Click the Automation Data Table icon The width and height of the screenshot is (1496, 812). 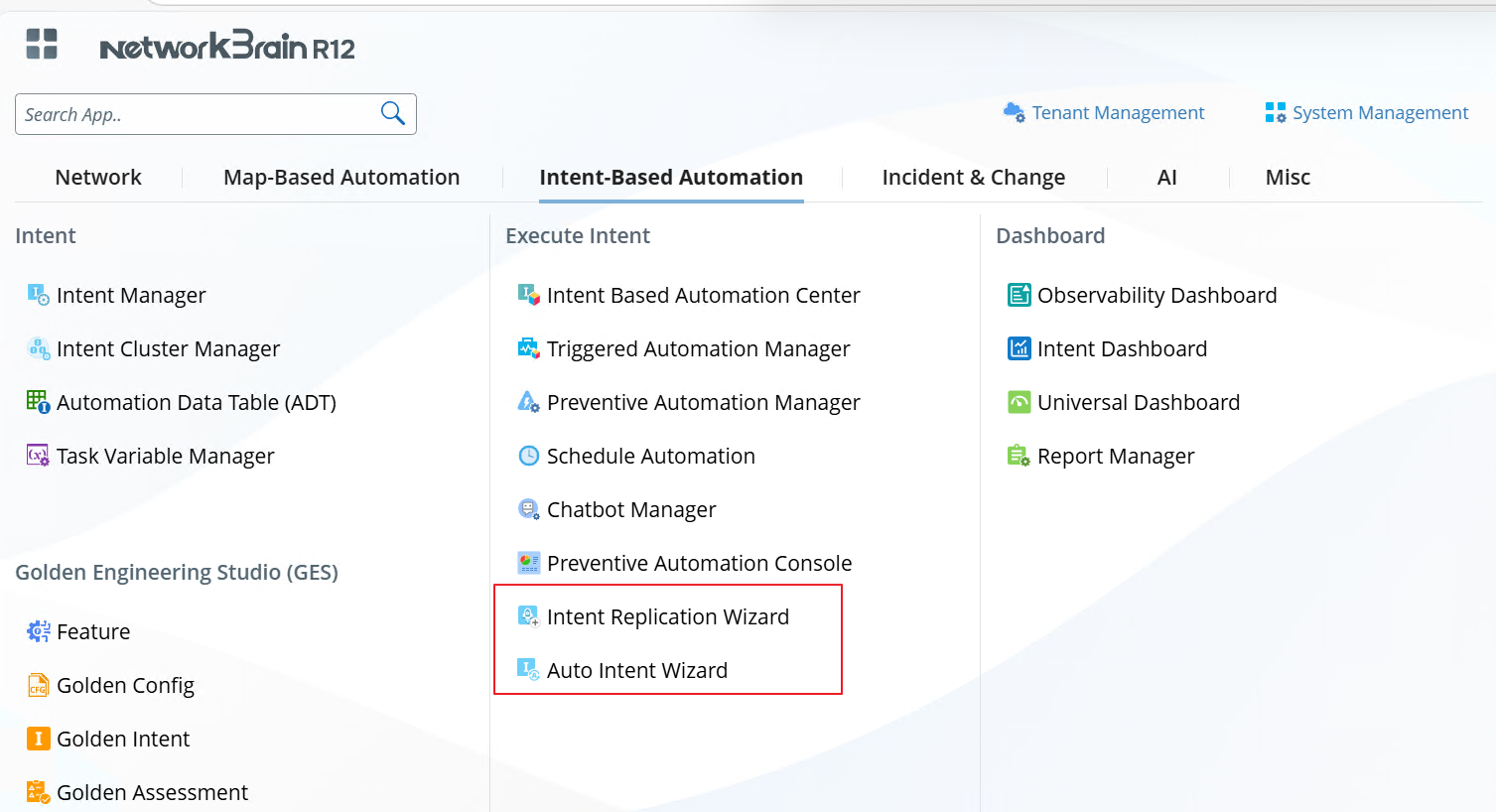pos(38,402)
